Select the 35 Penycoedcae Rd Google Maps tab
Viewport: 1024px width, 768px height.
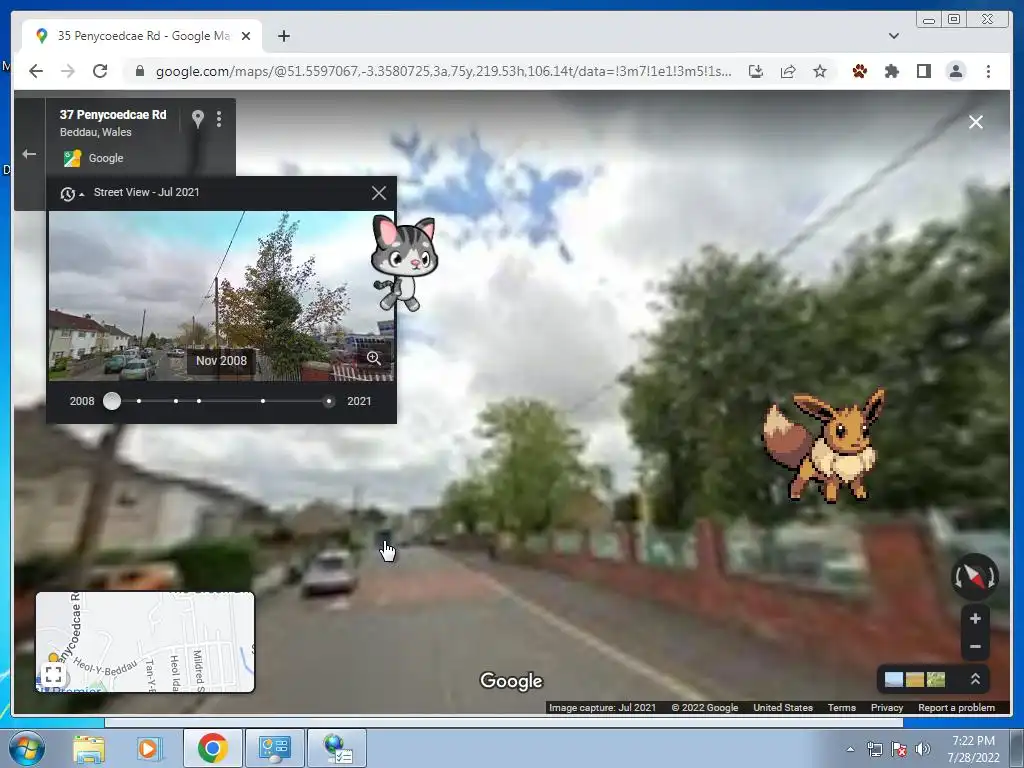pos(142,36)
